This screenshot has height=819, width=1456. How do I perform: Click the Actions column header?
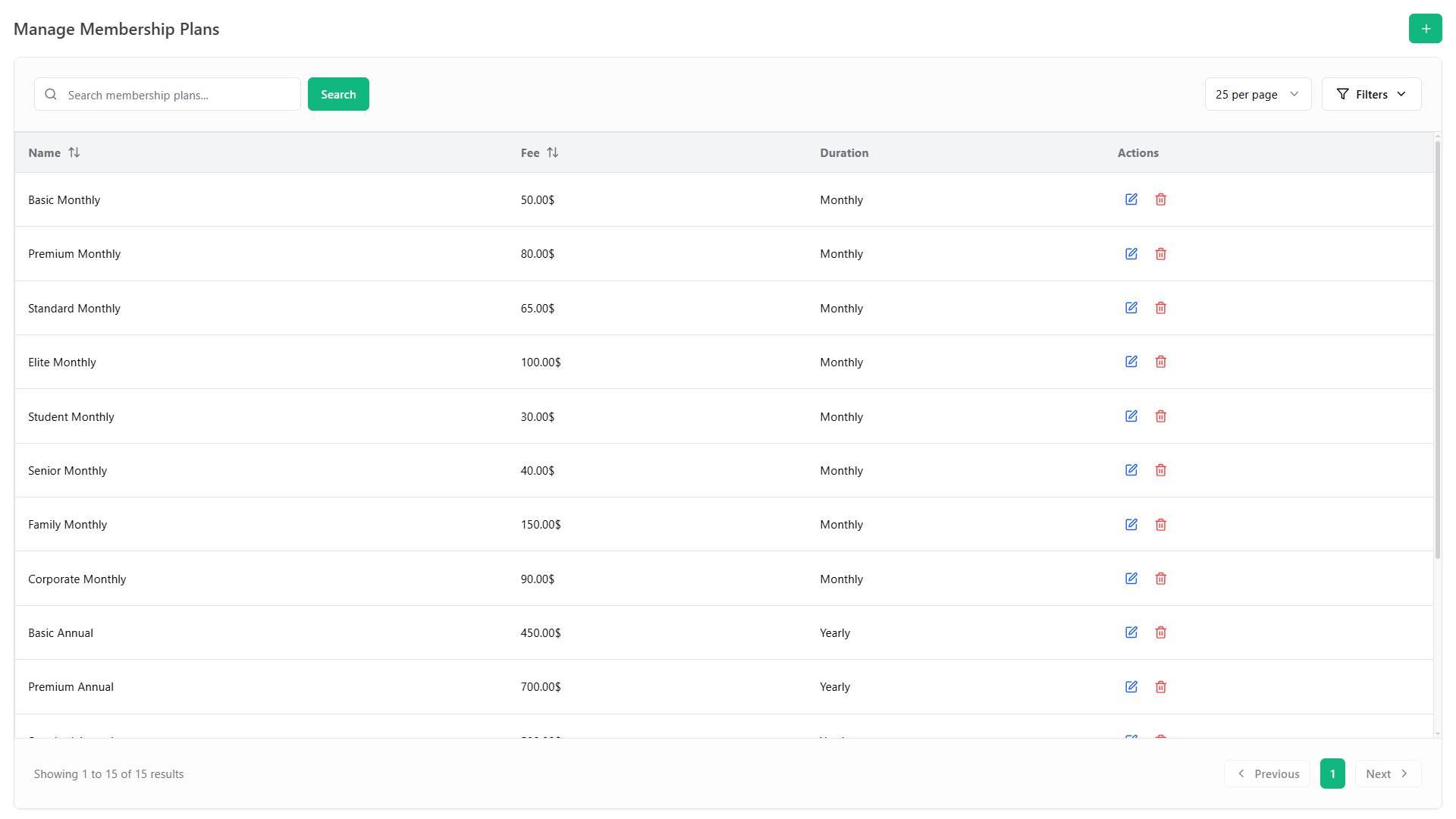pyautogui.click(x=1137, y=153)
